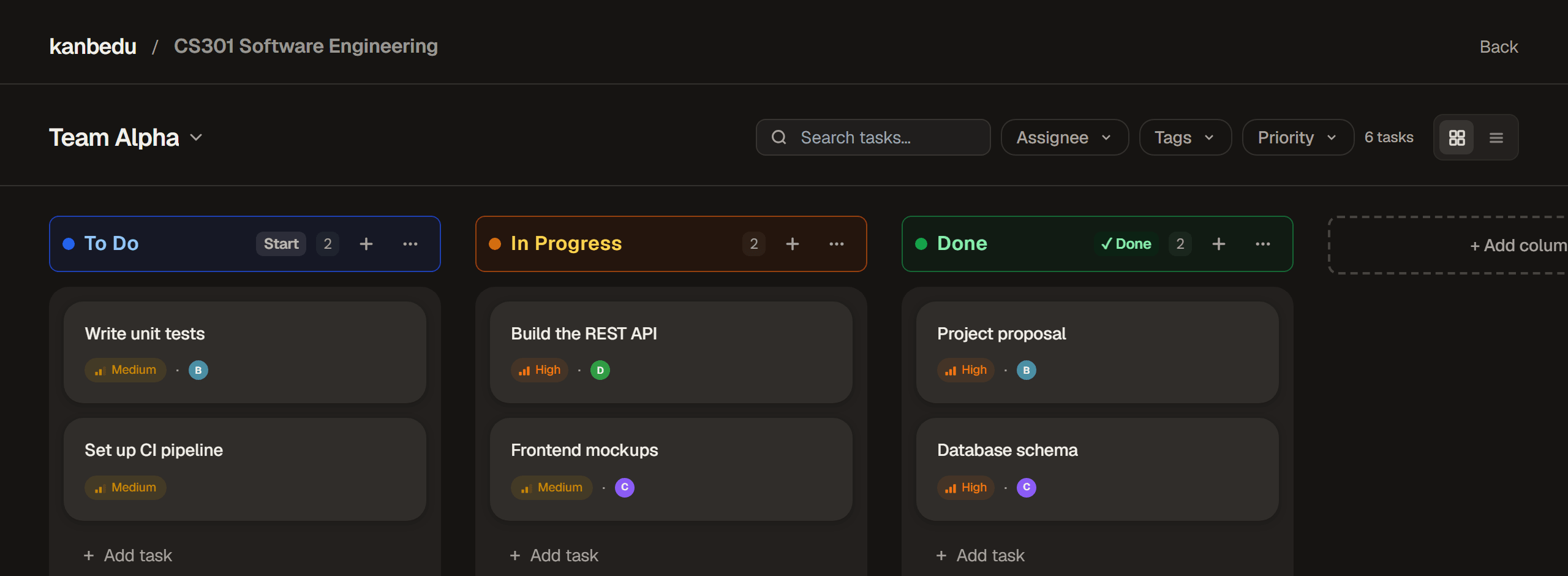
Task: Focus the Search tasks field
Action: 873,137
